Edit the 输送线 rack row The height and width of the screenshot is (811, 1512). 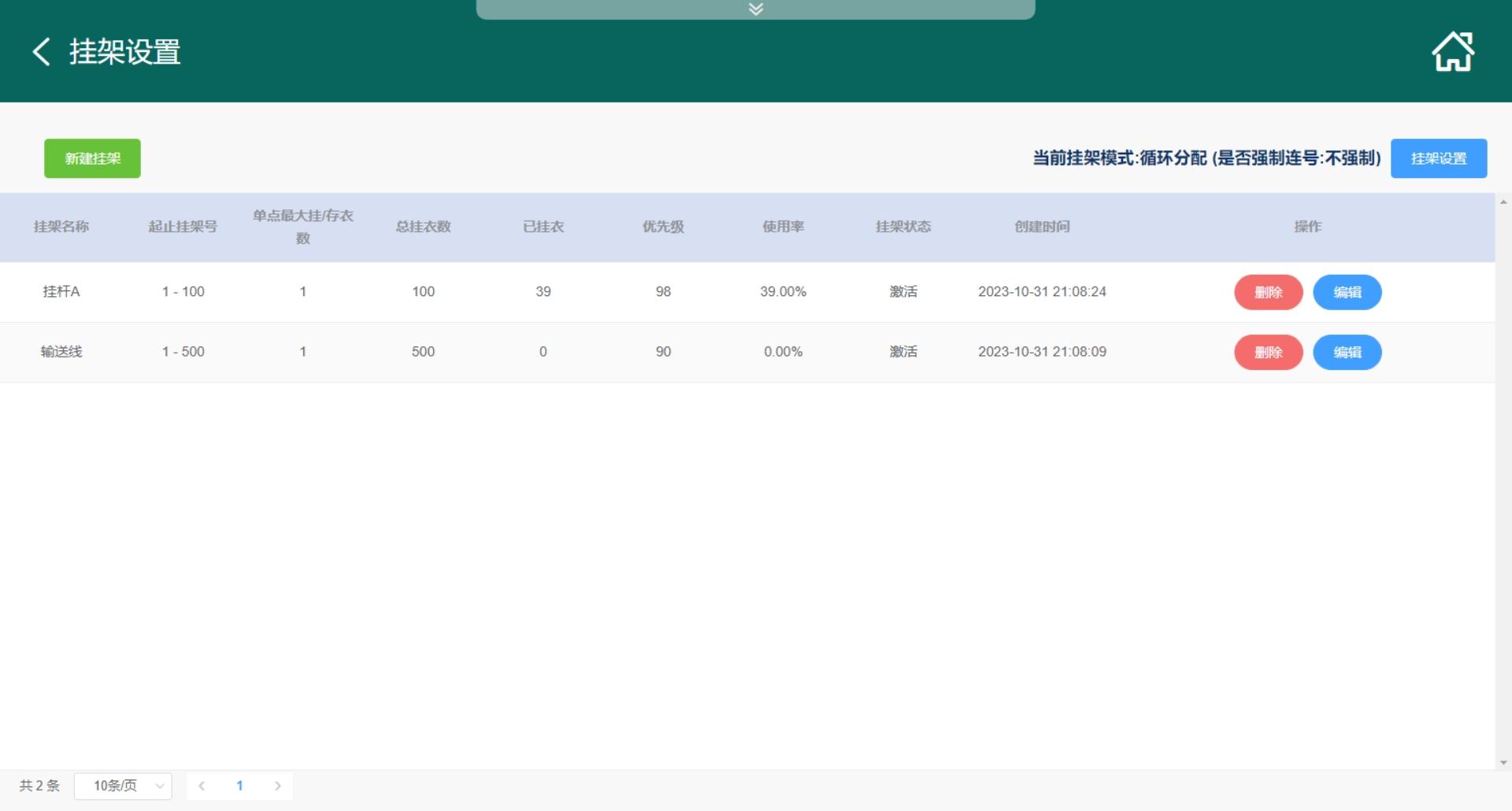click(1347, 352)
